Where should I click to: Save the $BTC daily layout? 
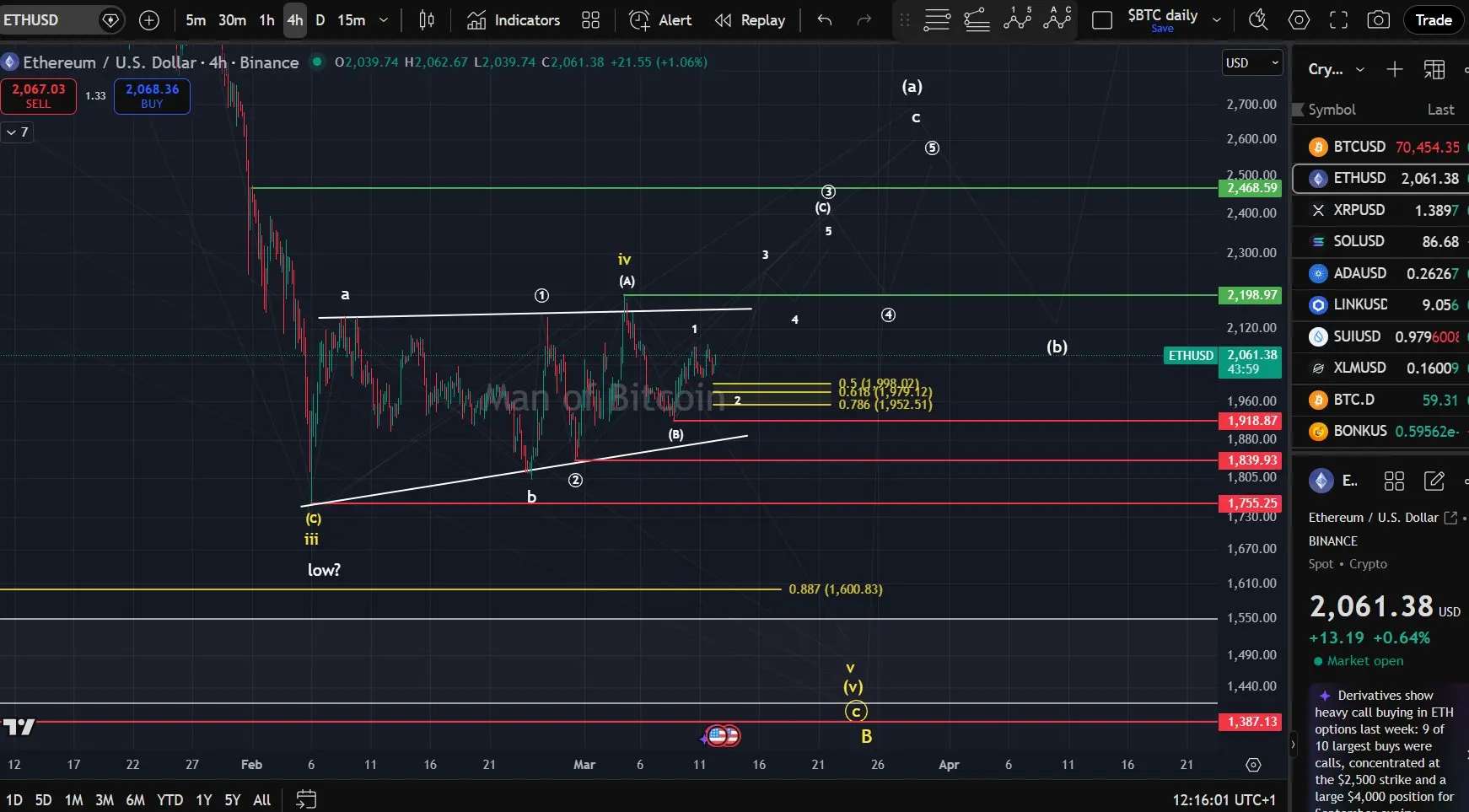pos(1162,29)
